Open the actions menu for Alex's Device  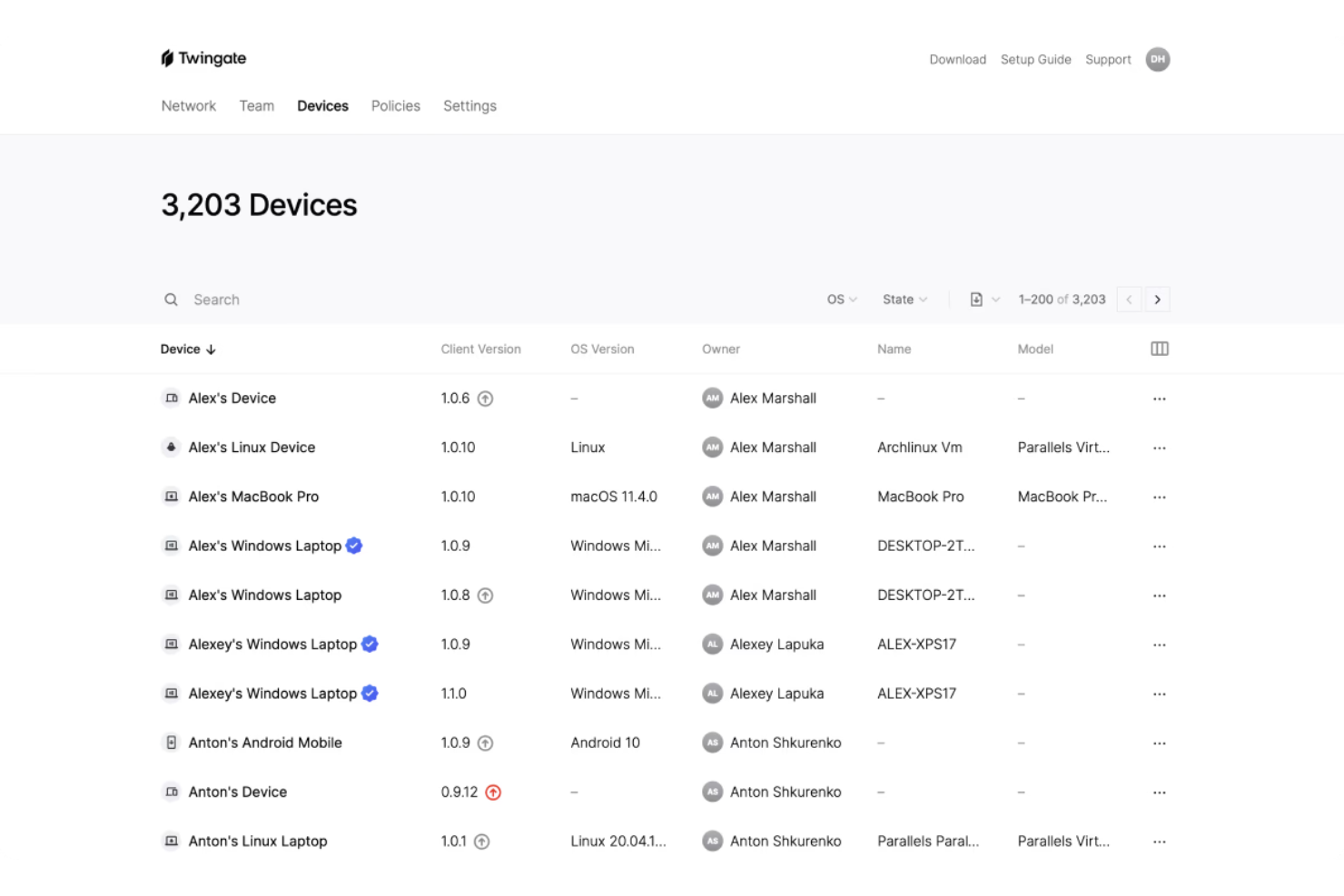(1159, 398)
